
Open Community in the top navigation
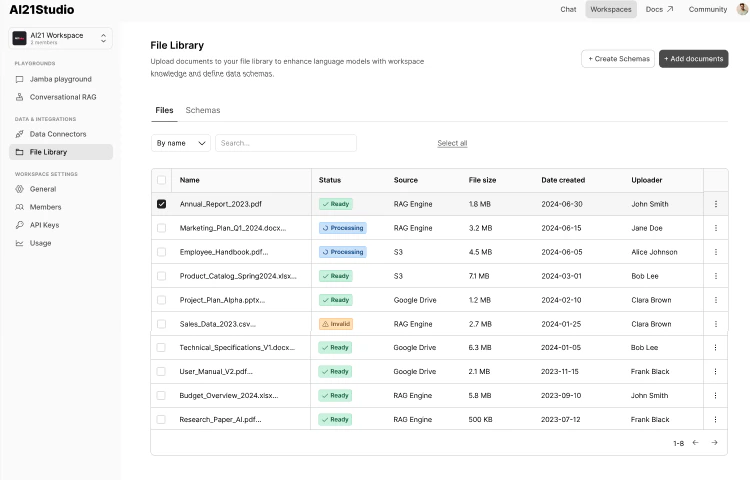pyautogui.click(x=707, y=9)
